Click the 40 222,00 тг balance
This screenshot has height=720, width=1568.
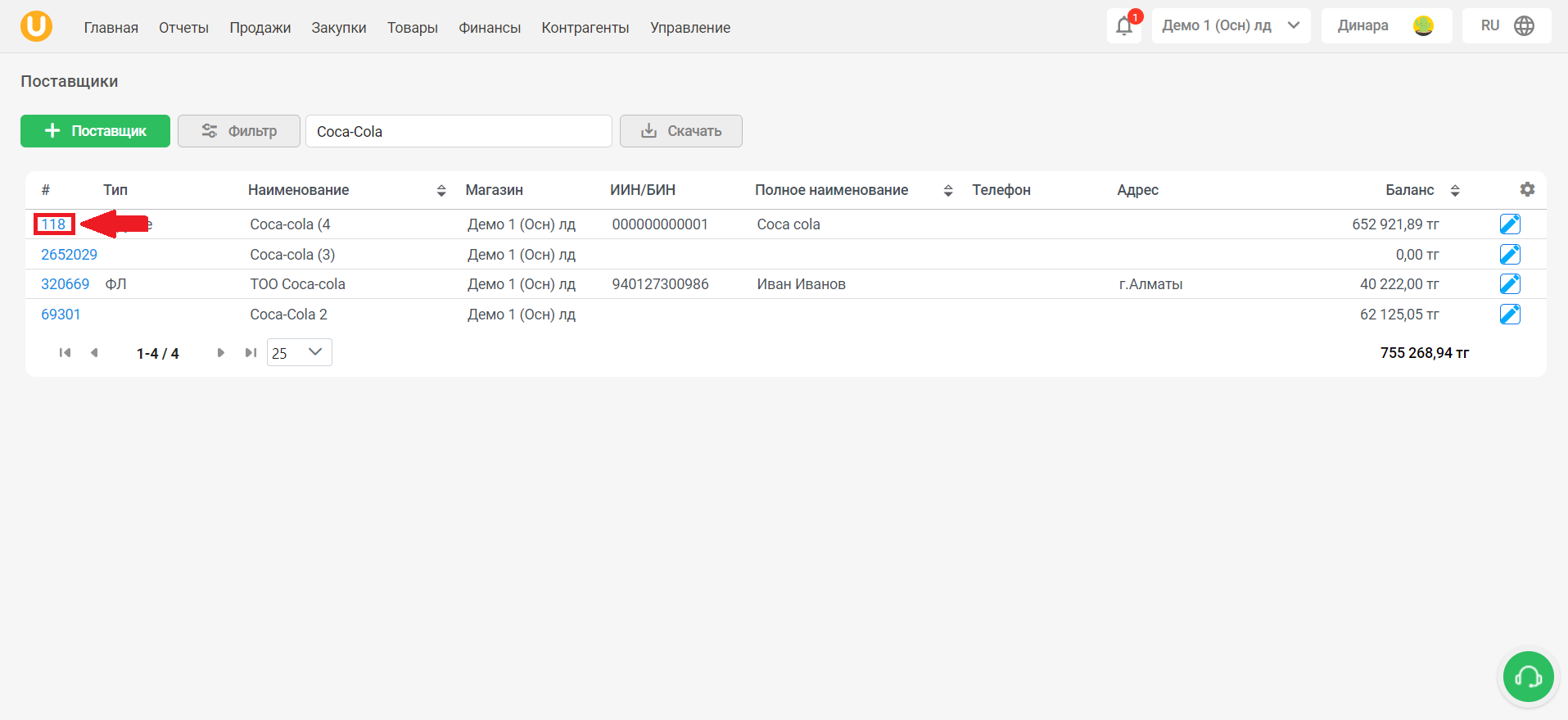click(1399, 284)
